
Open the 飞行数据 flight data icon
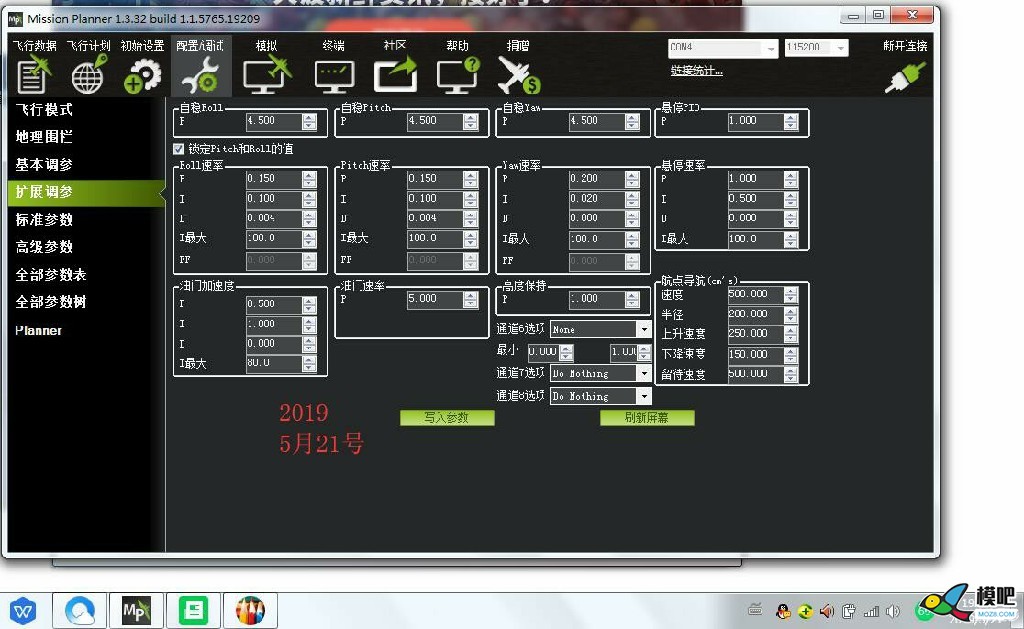(x=33, y=74)
